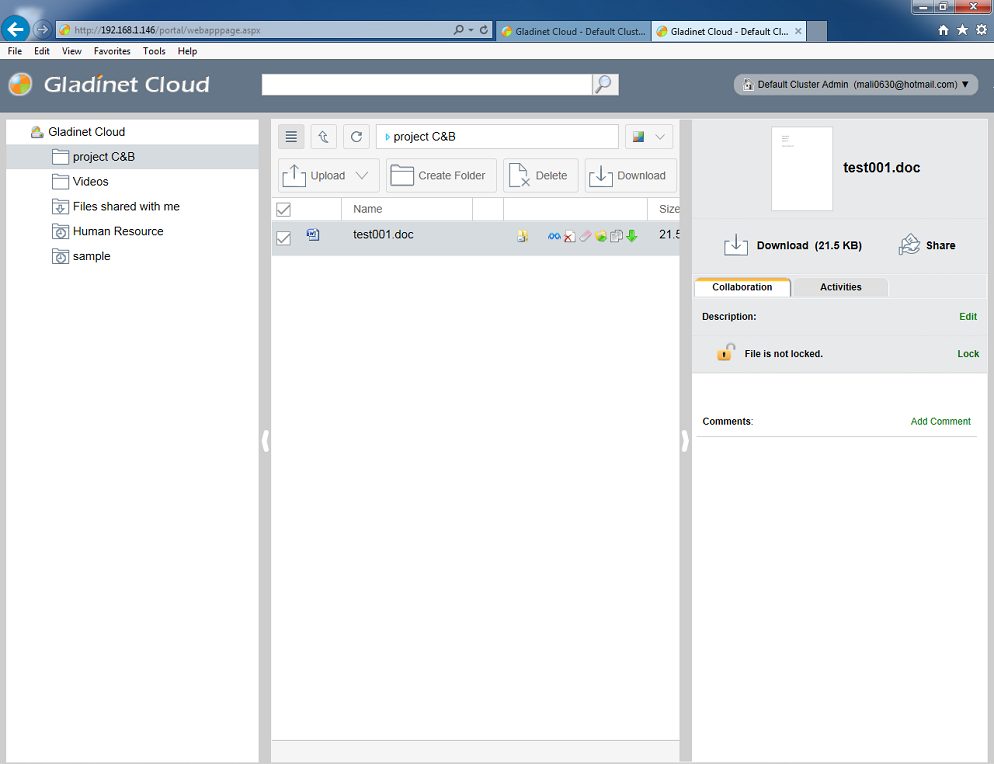Click the search magnifier button
The image size is (994, 764).
point(605,84)
